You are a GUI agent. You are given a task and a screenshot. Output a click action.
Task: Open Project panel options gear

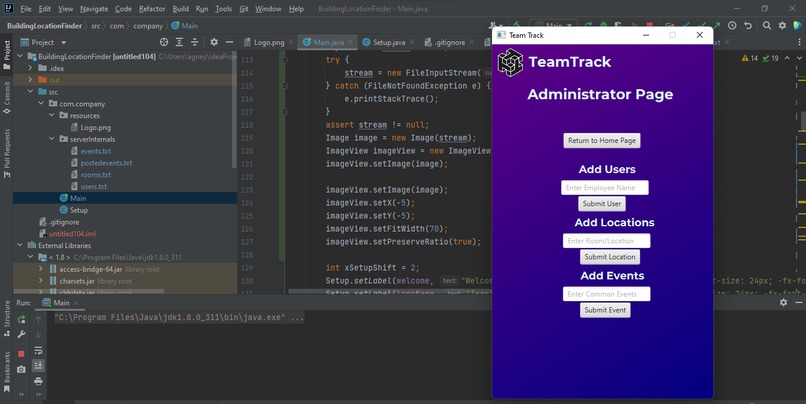[x=214, y=42]
